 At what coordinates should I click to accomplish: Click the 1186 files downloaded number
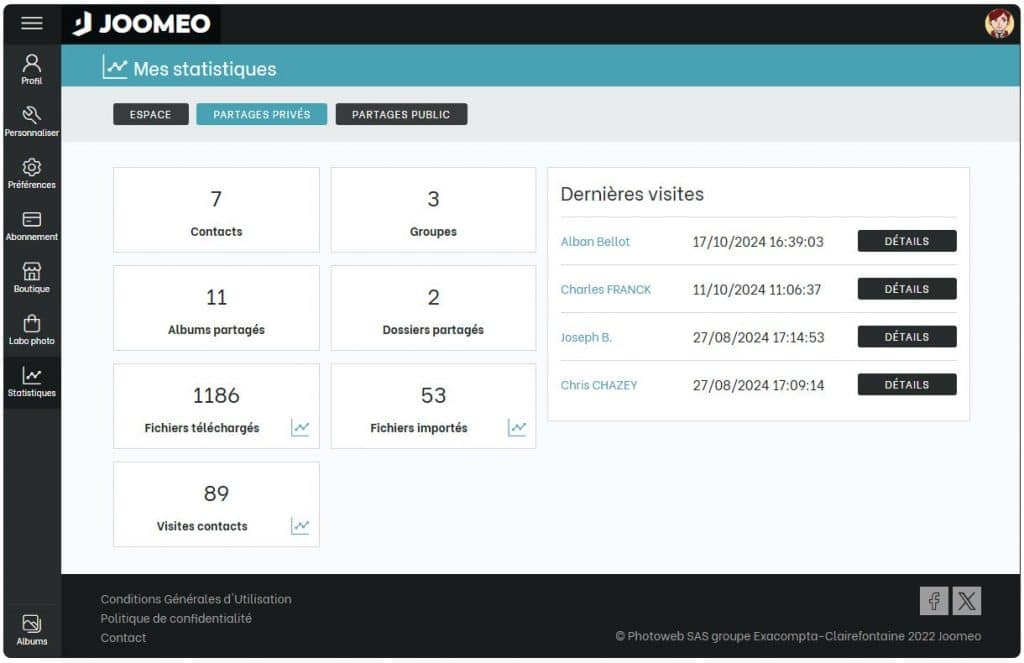click(216, 395)
